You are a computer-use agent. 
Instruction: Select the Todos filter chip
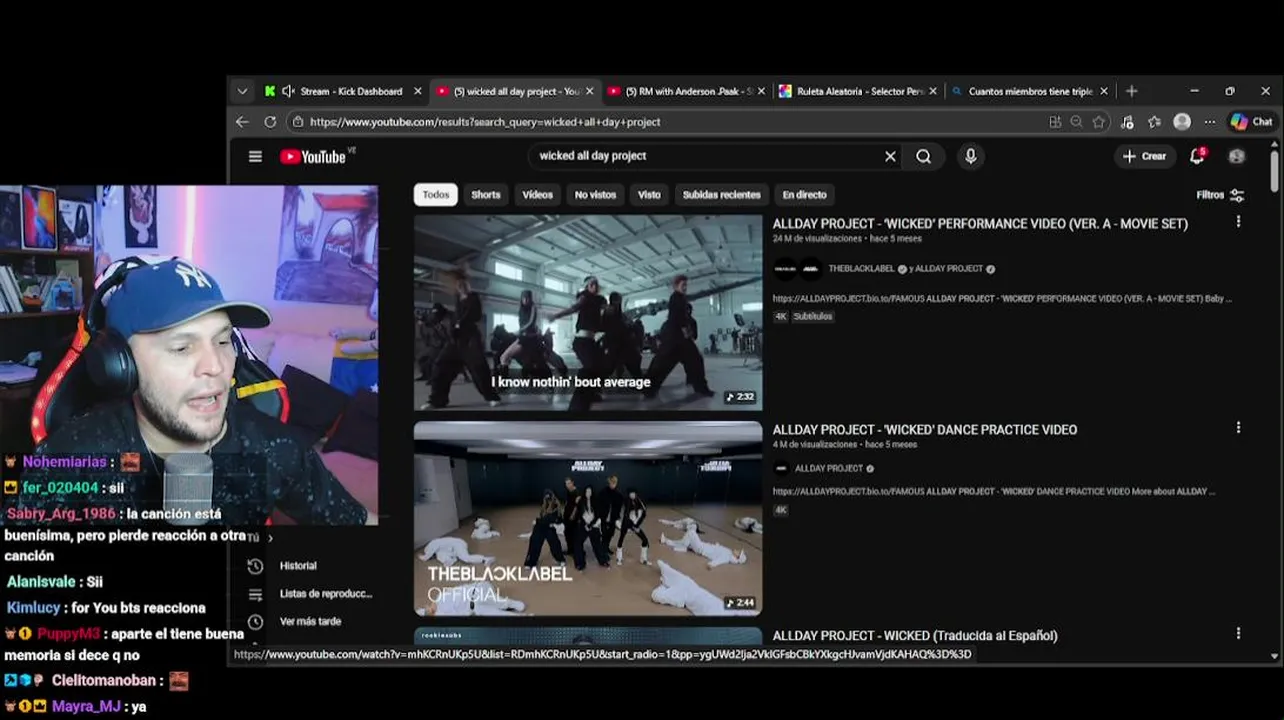click(x=436, y=195)
